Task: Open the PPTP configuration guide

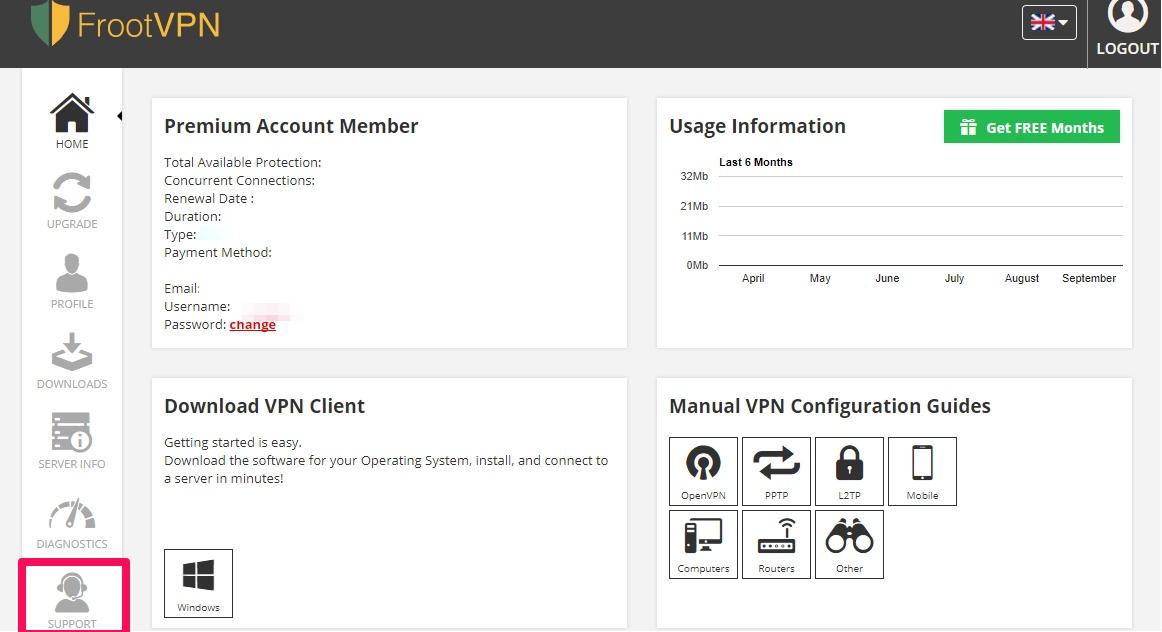Action: pos(776,471)
